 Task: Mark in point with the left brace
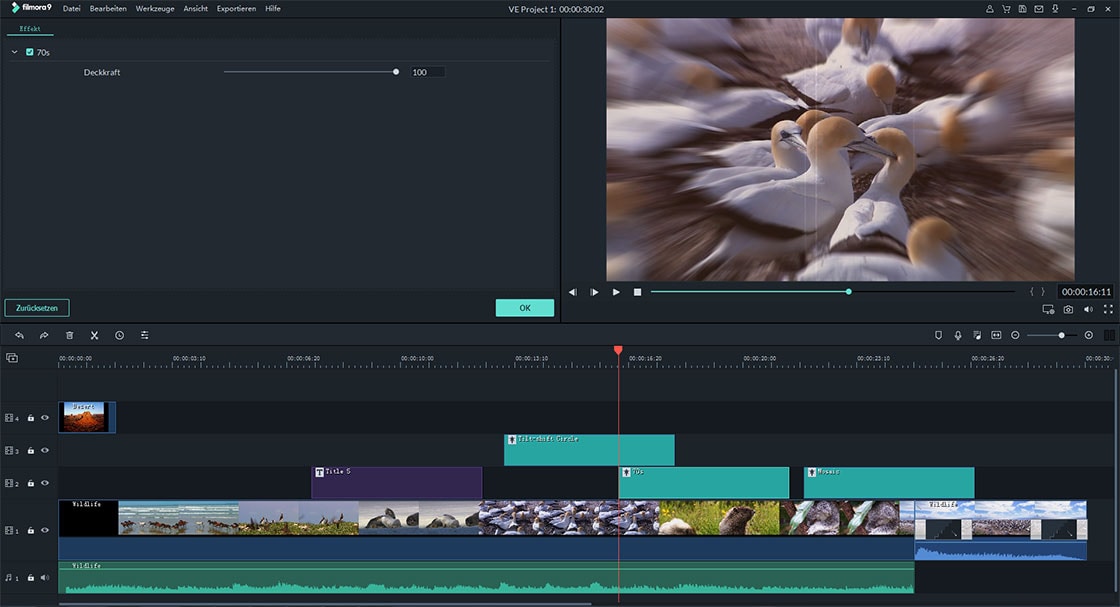coord(1031,291)
